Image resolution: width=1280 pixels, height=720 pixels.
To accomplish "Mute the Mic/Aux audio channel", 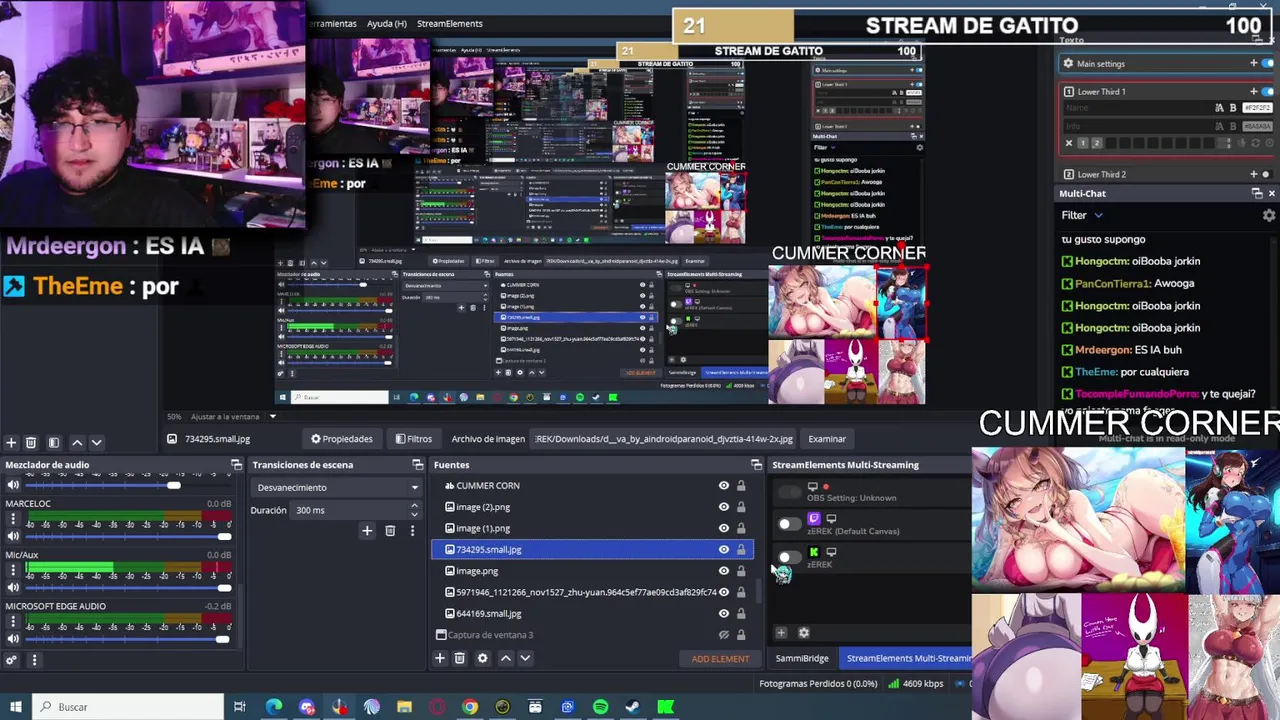I will coord(13,588).
